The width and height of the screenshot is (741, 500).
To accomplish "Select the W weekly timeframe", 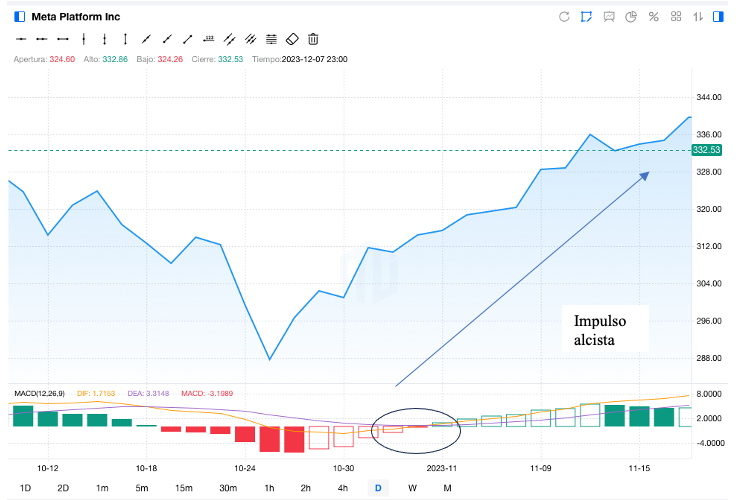I will (412, 488).
